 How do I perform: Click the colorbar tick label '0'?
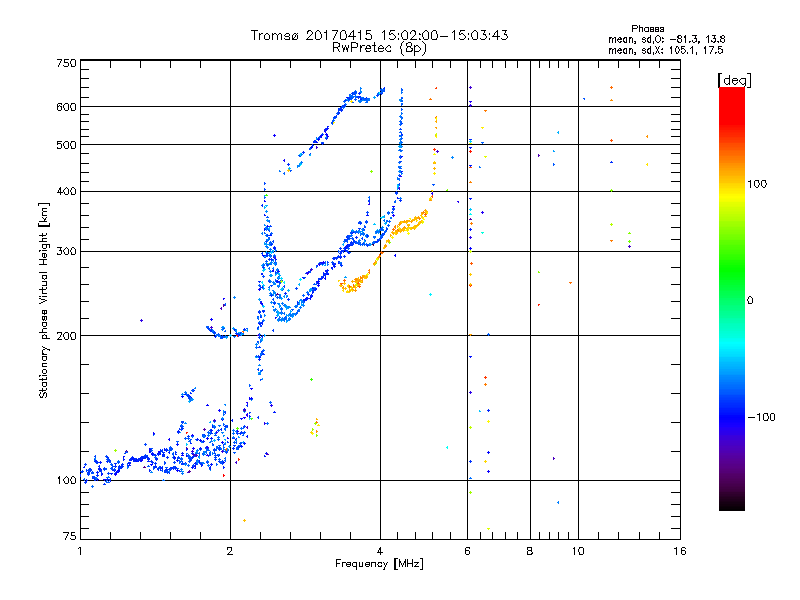pos(750,301)
